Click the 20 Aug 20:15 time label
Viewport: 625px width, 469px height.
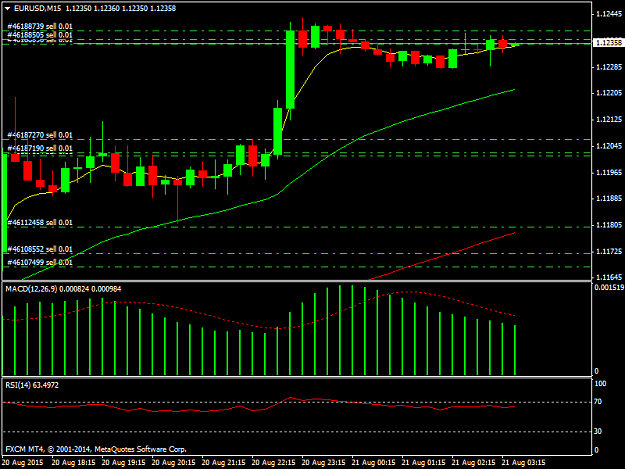pyautogui.click(x=173, y=463)
